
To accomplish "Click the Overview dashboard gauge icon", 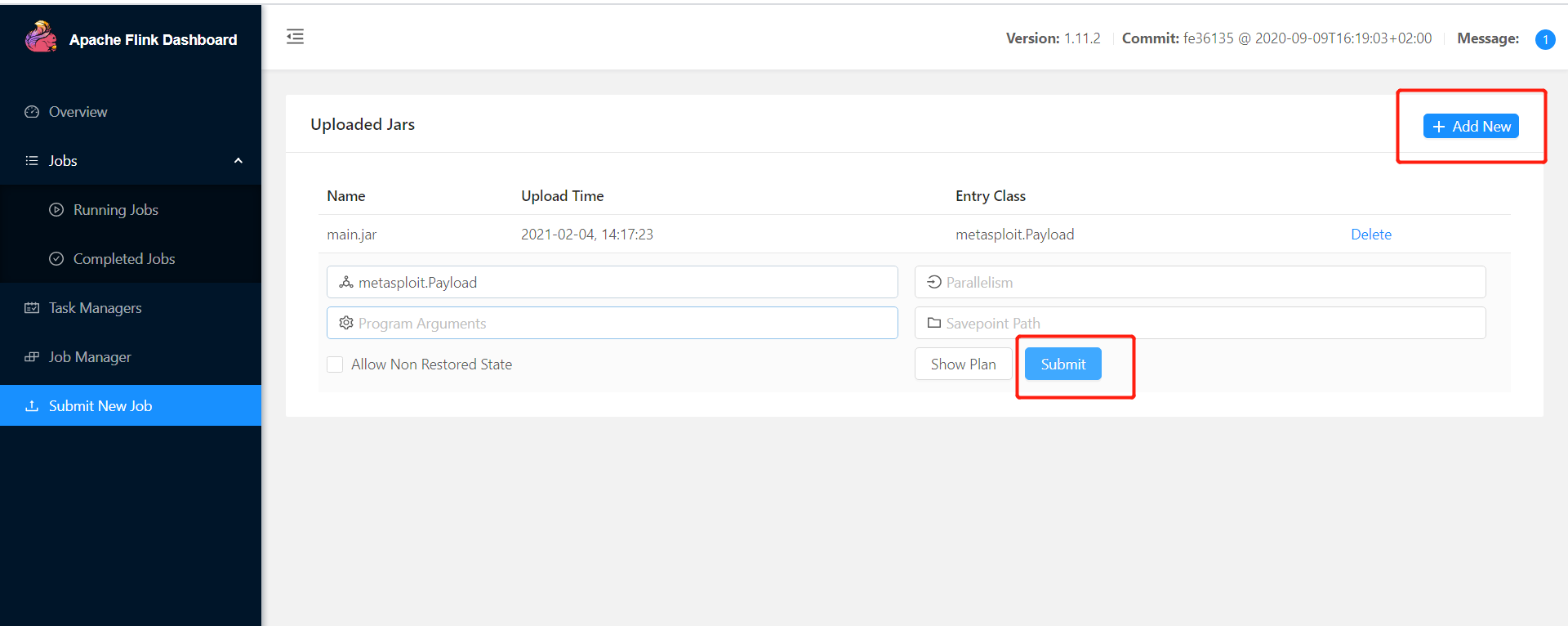I will [x=32, y=112].
